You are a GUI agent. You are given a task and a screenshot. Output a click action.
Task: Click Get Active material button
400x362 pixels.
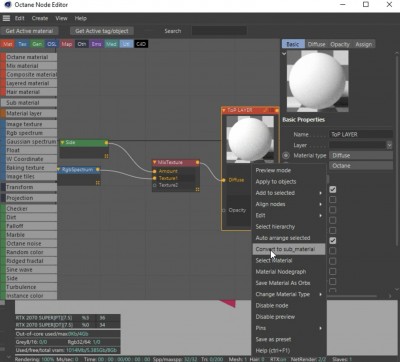point(29,31)
